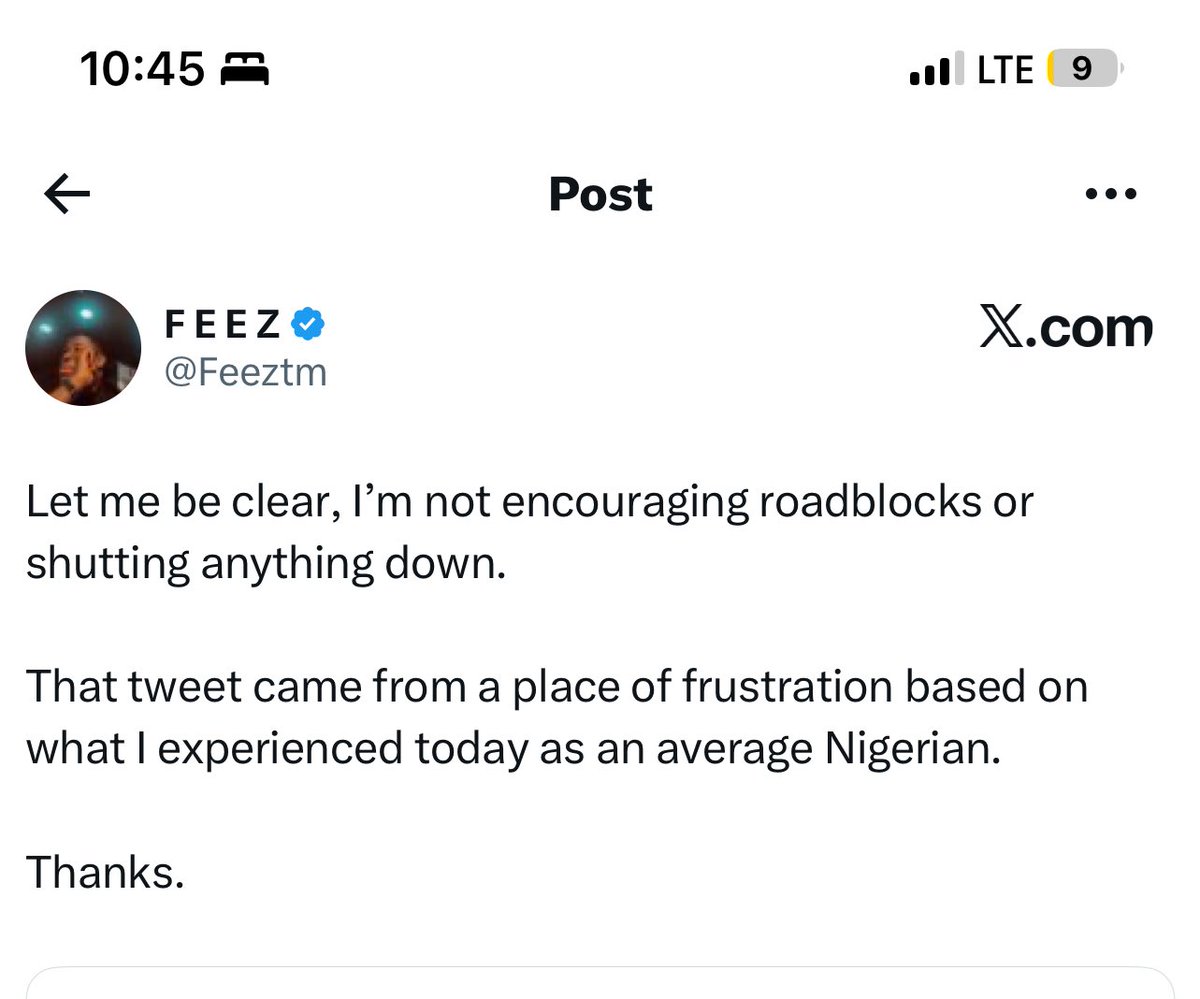Open profile via FEEZ display name
The width and height of the screenshot is (1200, 999).
pos(222,324)
